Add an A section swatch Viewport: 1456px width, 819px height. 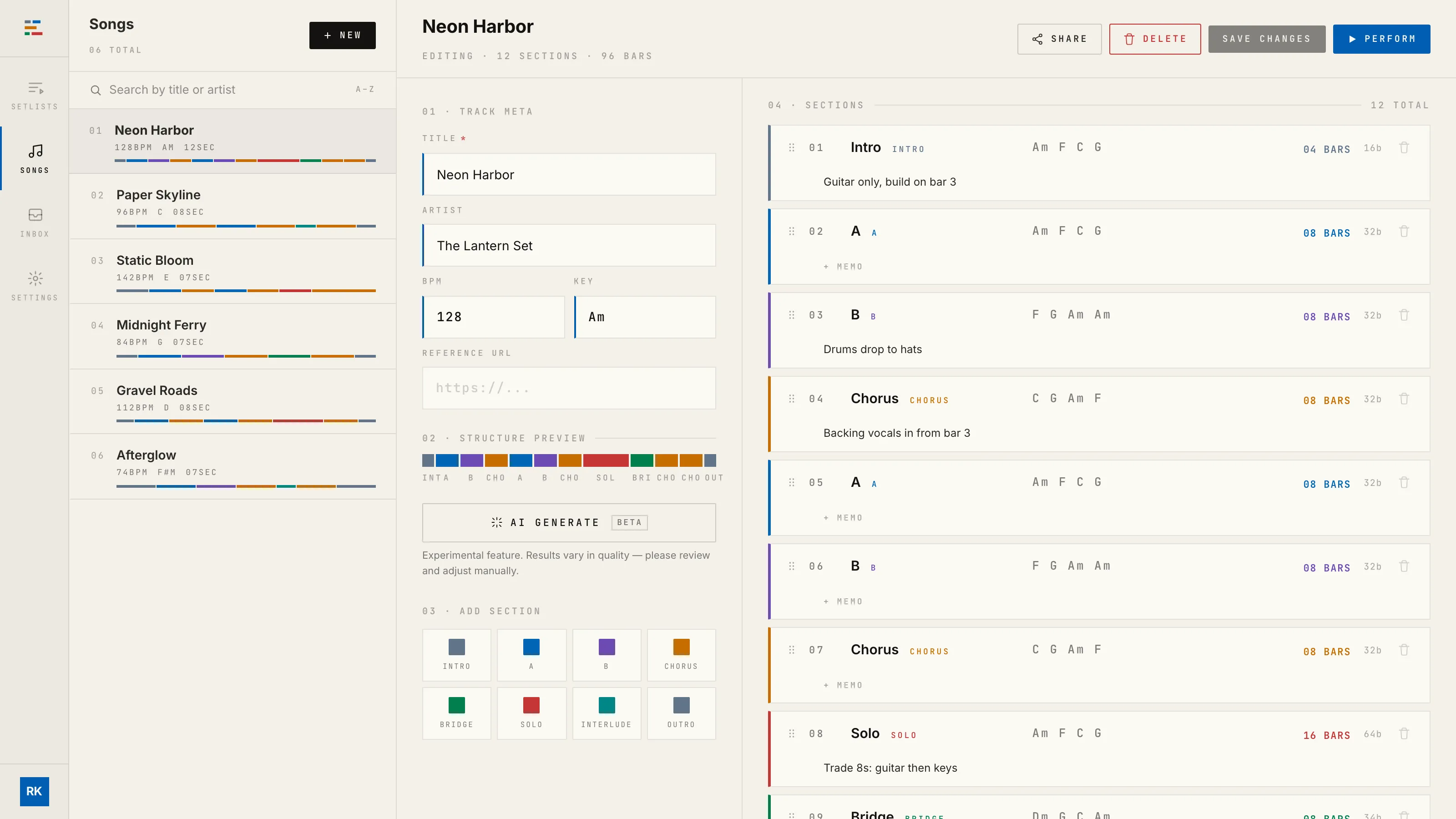531,655
